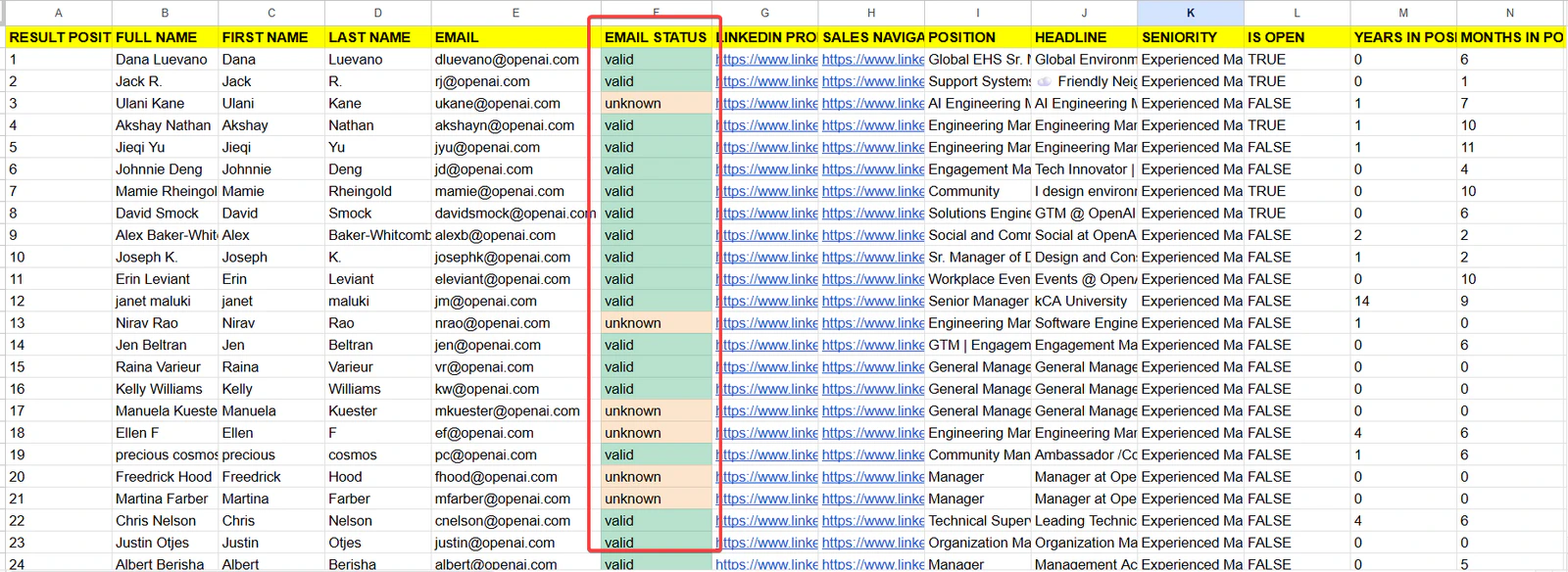Click last name cell Kuester
Viewport: 1568px width, 572px height.
377,411
